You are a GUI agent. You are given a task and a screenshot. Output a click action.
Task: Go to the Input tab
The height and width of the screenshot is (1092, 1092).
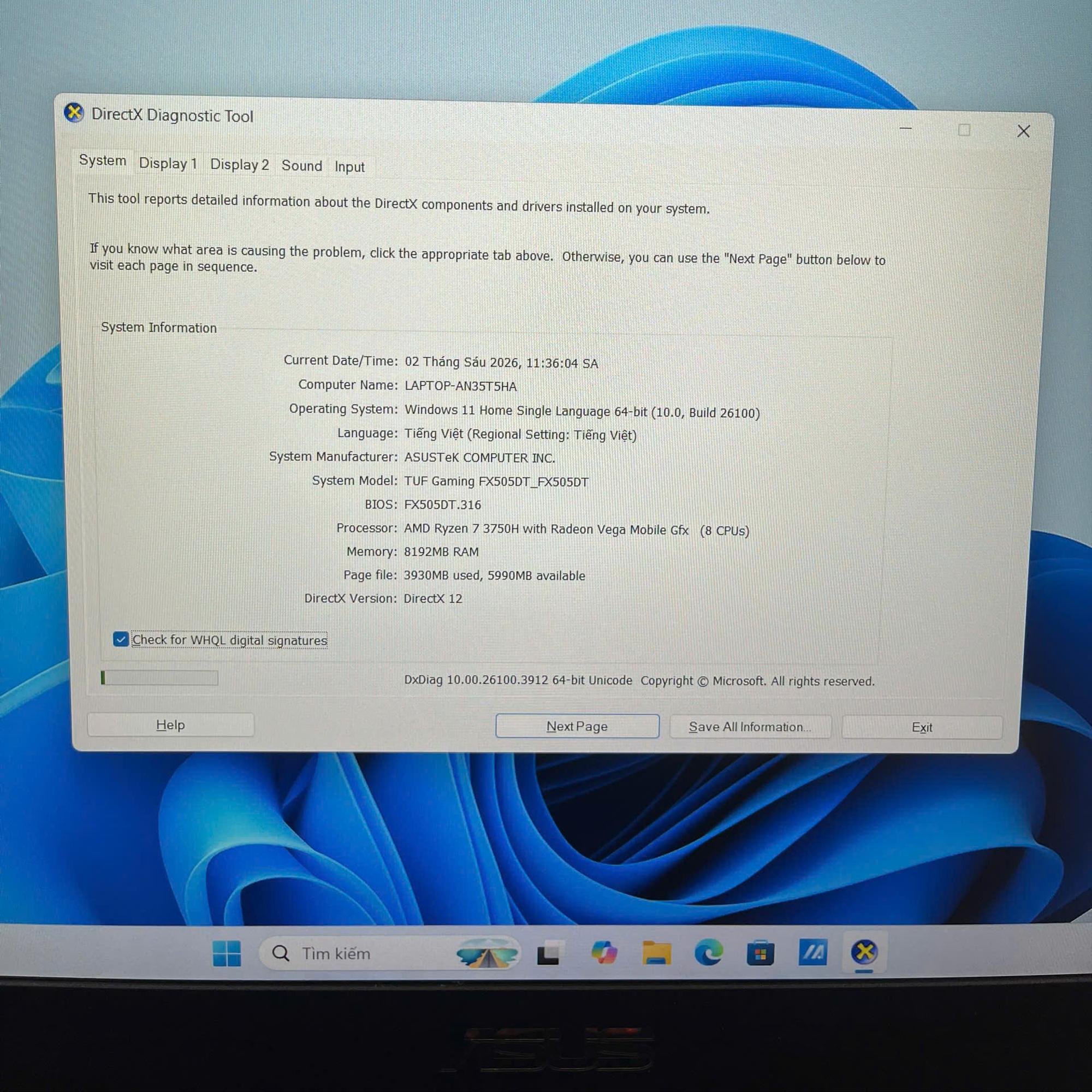[x=349, y=167]
